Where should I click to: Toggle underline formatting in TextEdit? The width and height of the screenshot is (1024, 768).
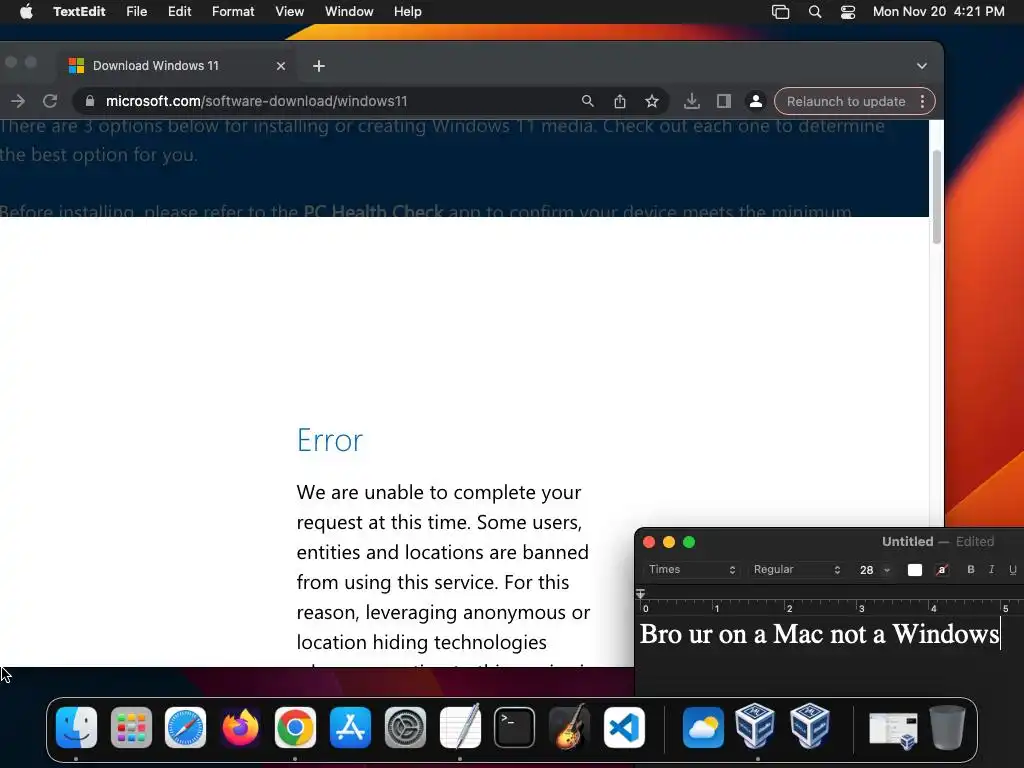tap(1012, 569)
